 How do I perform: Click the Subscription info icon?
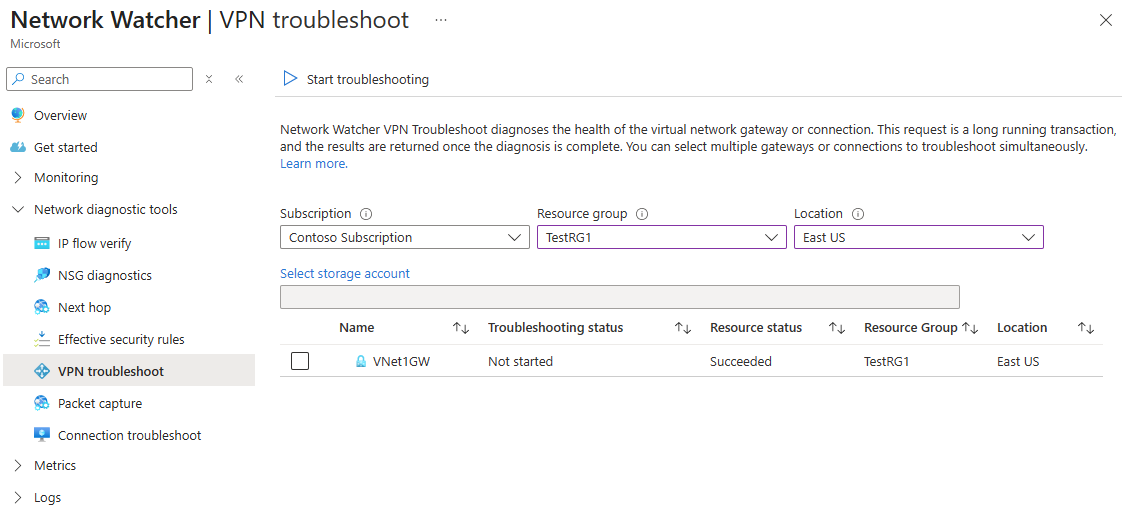pos(366,214)
